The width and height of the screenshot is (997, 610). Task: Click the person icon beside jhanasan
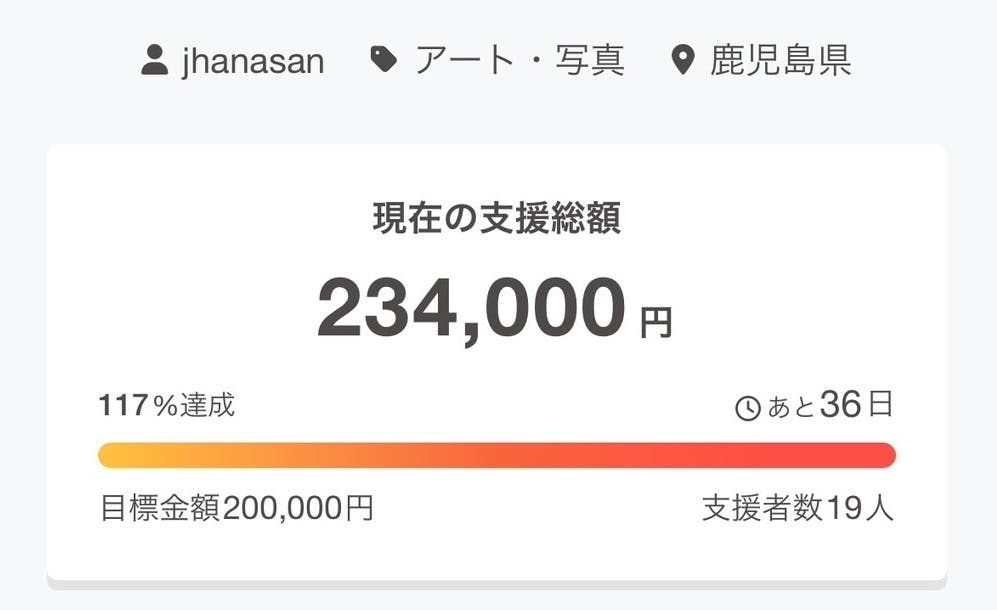pyautogui.click(x=154, y=61)
